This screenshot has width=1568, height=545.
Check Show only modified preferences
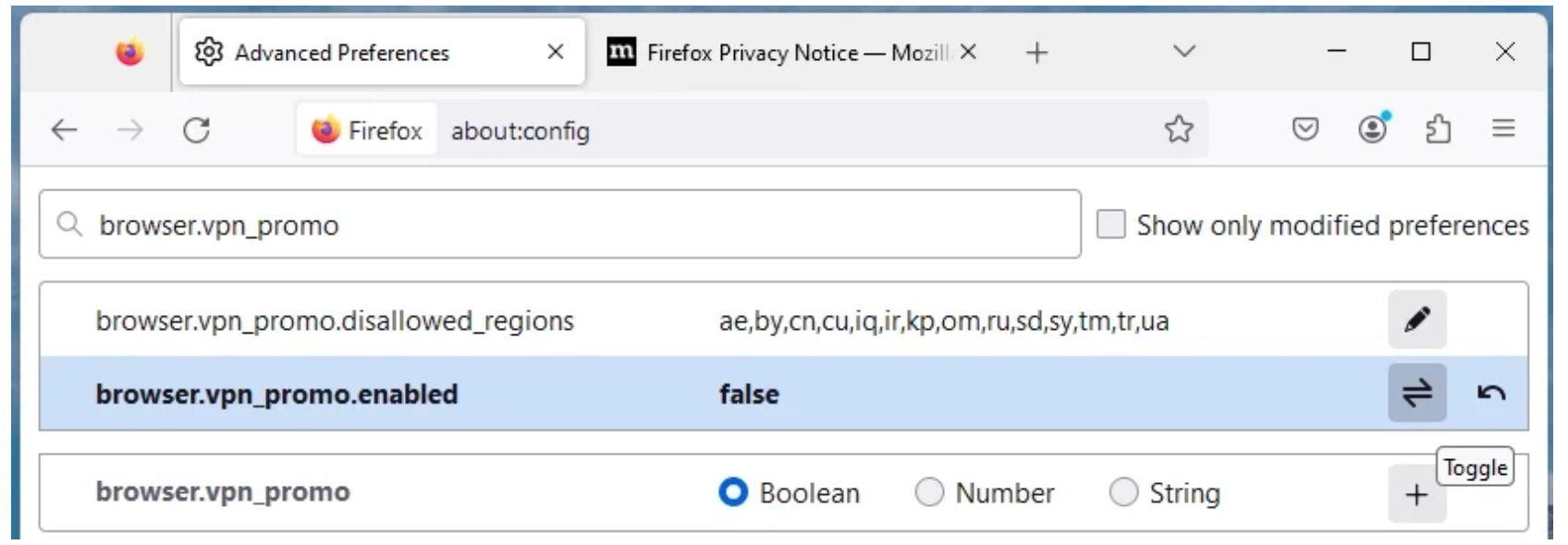(x=1110, y=224)
